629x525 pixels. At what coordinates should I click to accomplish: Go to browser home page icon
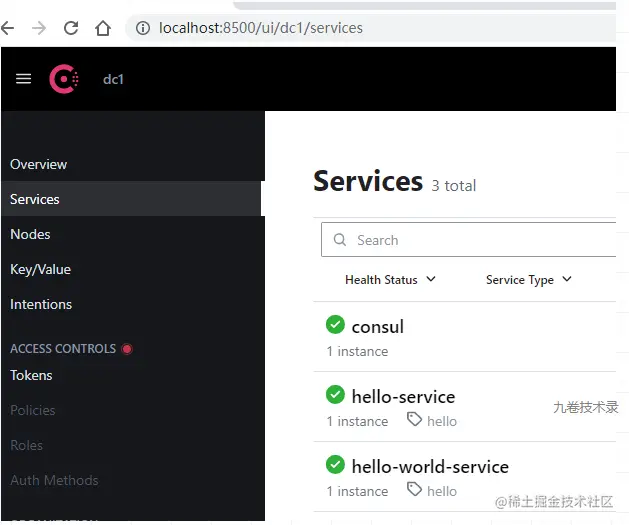[x=103, y=28]
